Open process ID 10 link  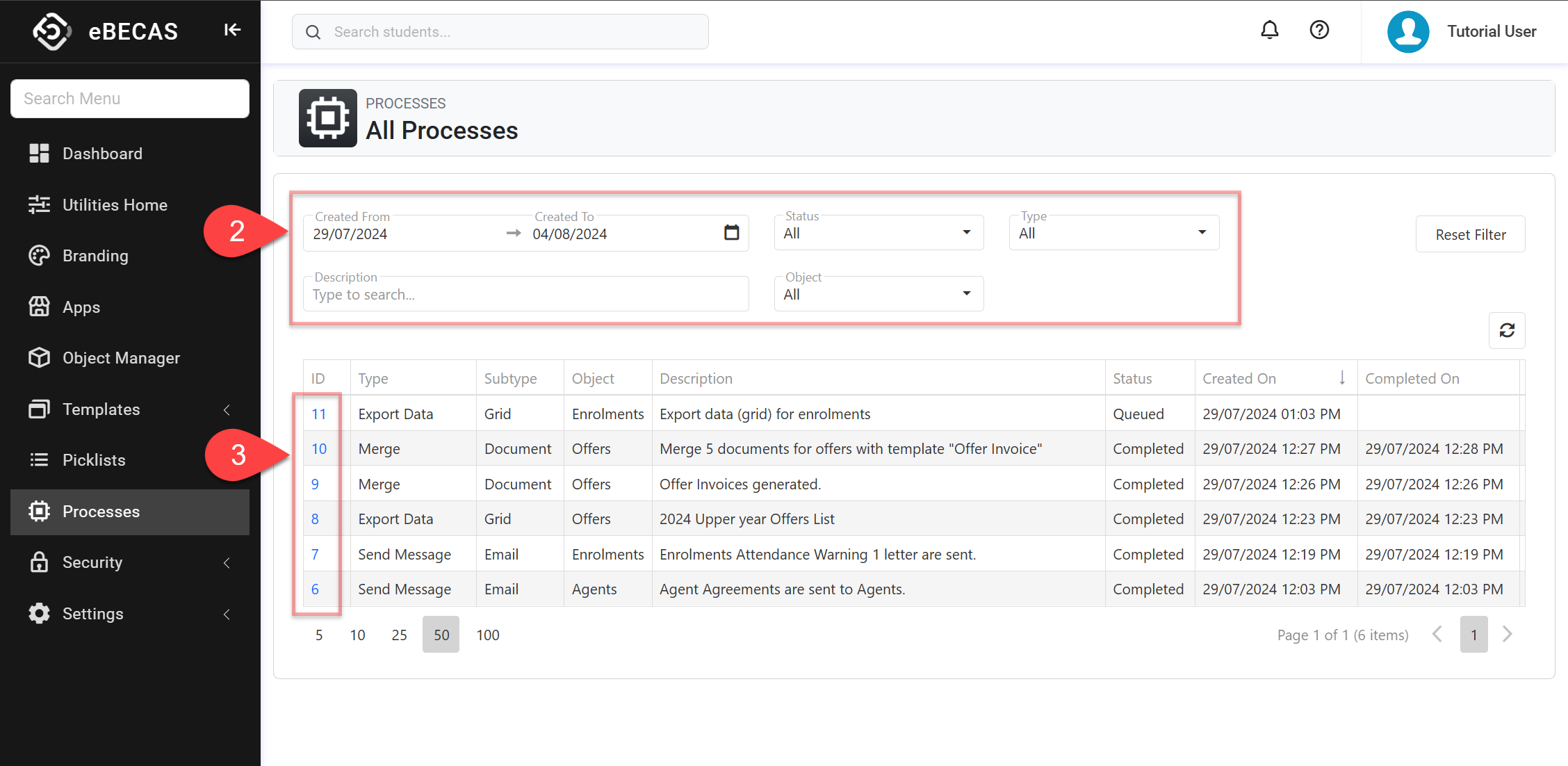point(319,449)
